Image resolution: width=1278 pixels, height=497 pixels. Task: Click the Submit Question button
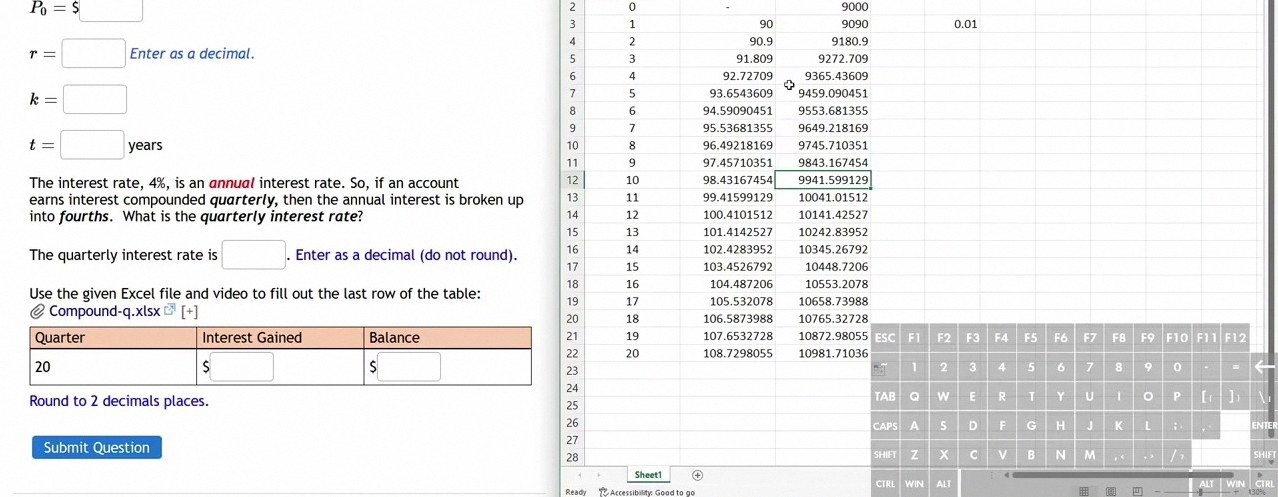point(97,447)
